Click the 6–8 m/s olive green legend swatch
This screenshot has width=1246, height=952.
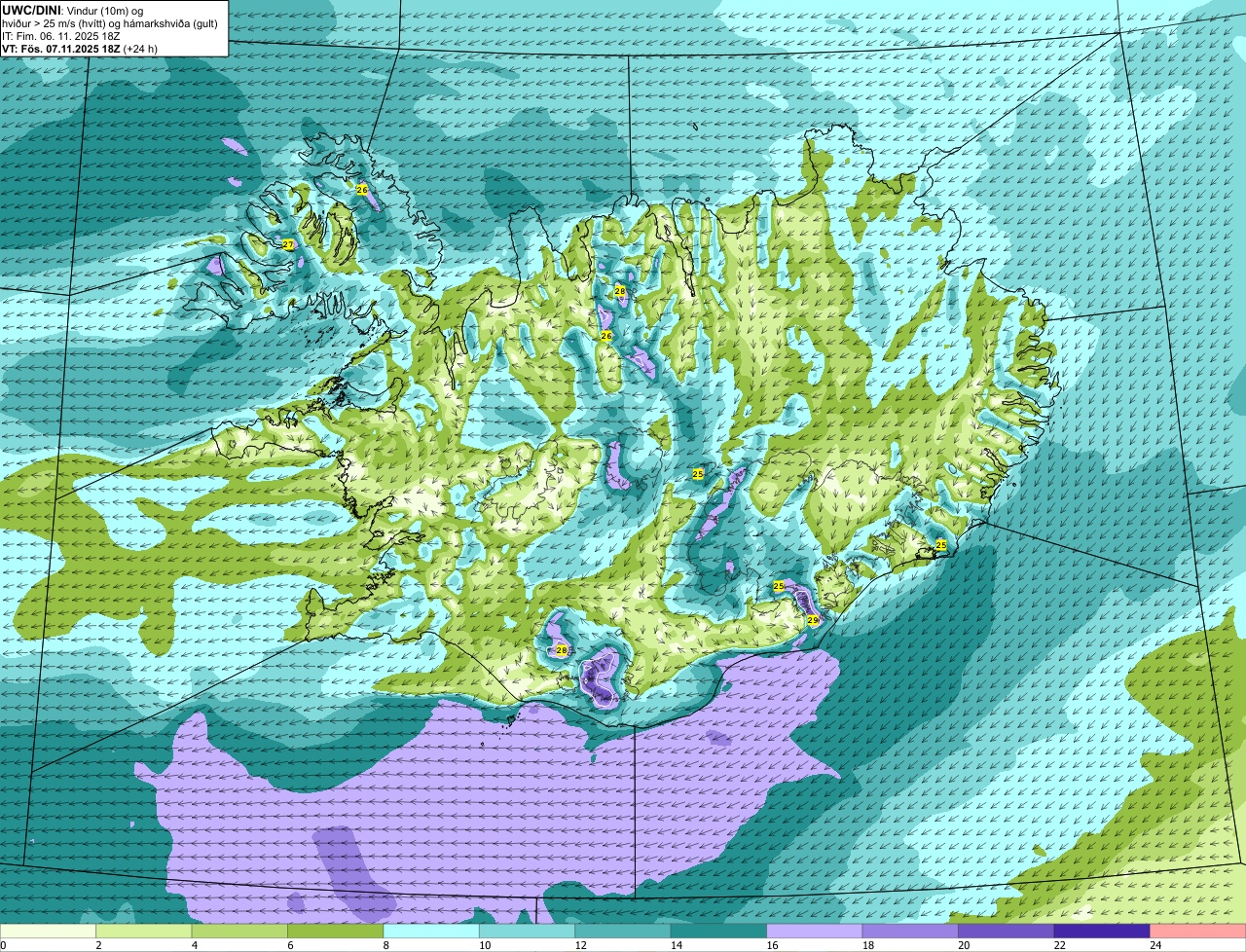coord(336,931)
